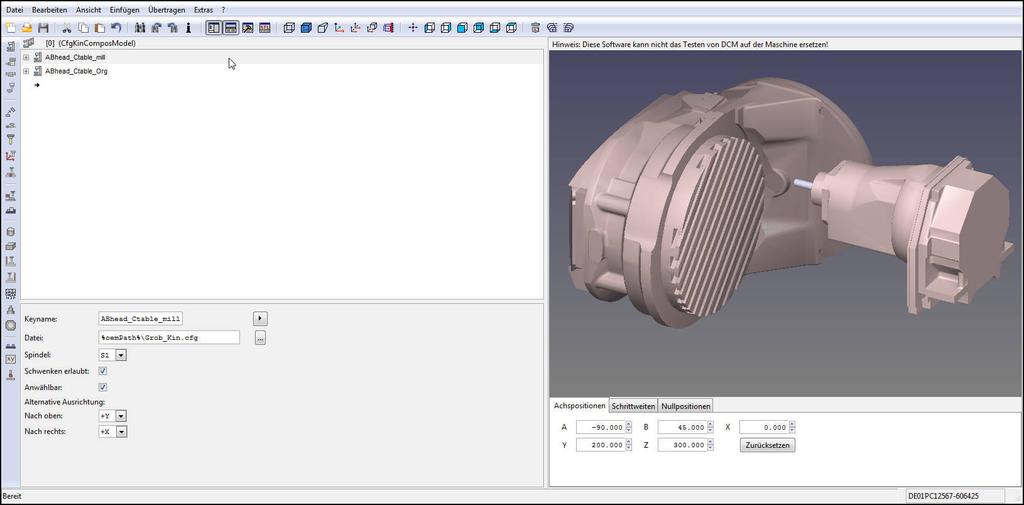
Task: Switch to the Nullpositionen tab
Action: click(x=685, y=406)
